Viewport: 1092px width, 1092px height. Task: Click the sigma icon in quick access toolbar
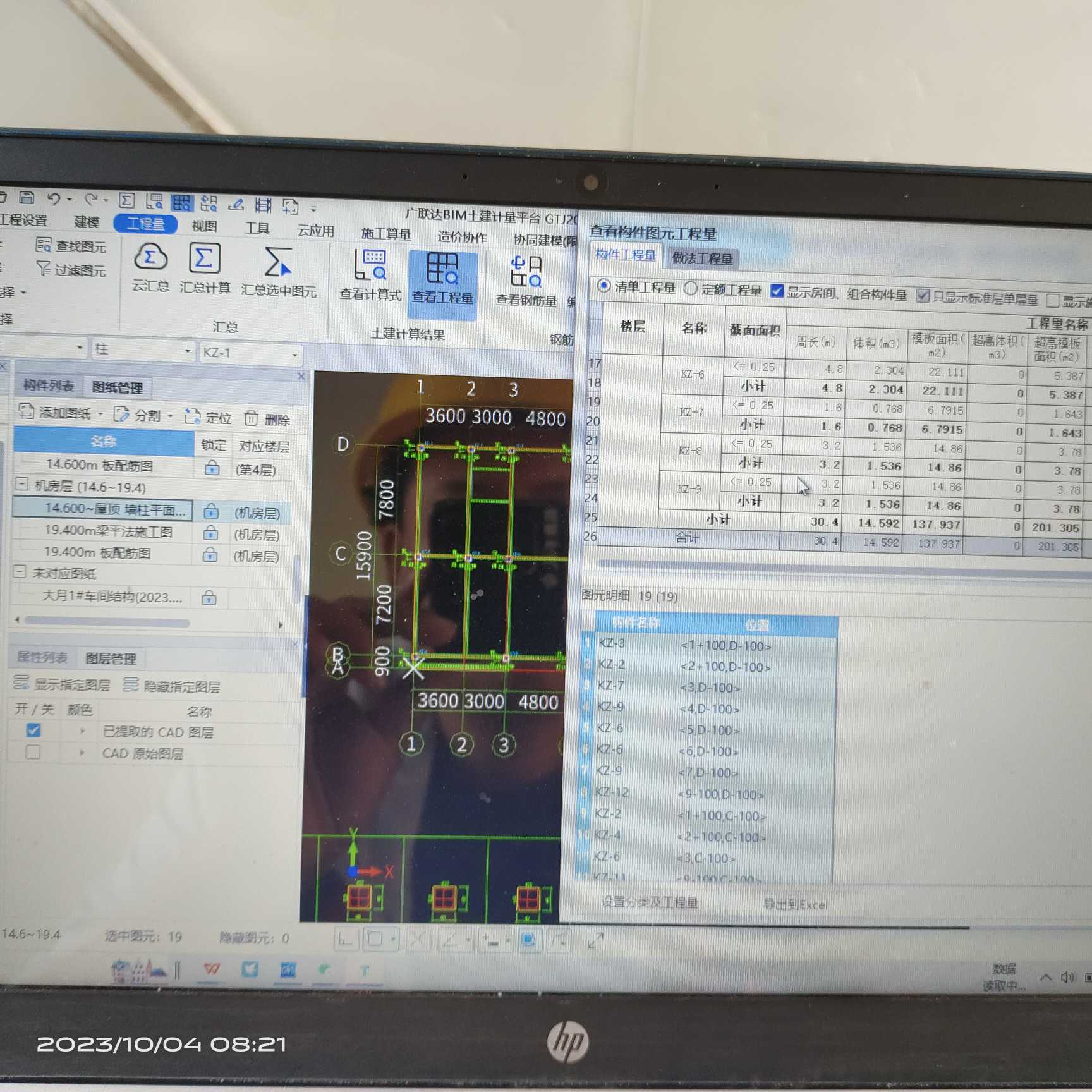126,201
